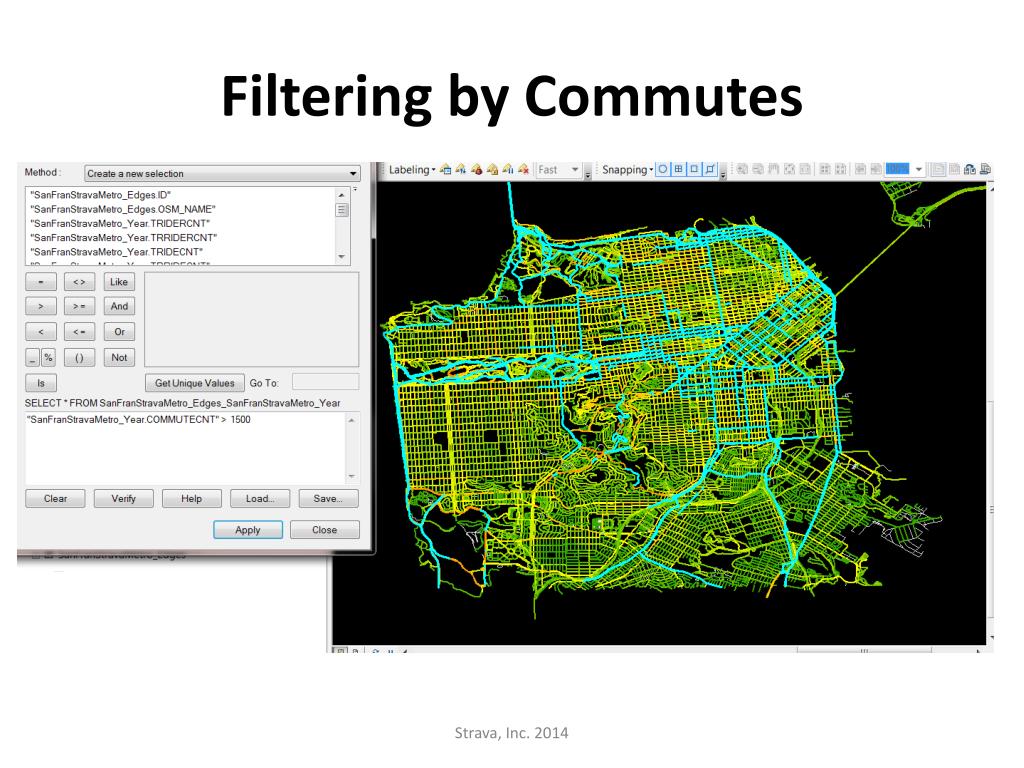Click the greater-than operator button
Image resolution: width=1024 pixels, height=768 pixels.
click(x=41, y=306)
